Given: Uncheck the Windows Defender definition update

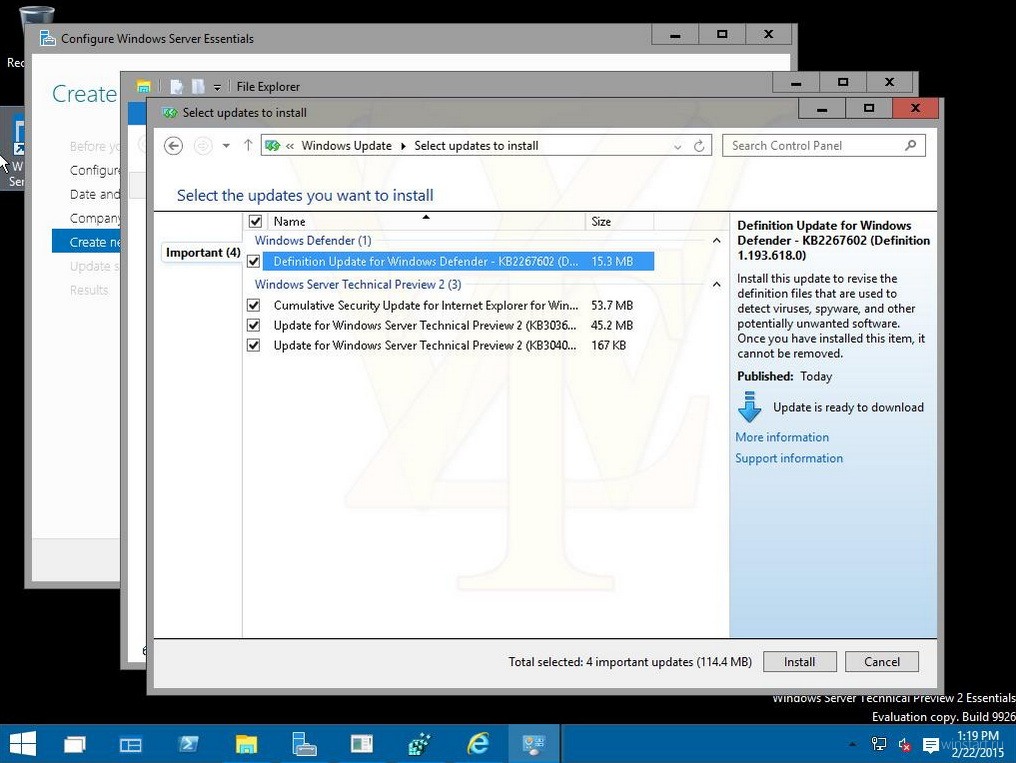Looking at the screenshot, I should pyautogui.click(x=253, y=262).
